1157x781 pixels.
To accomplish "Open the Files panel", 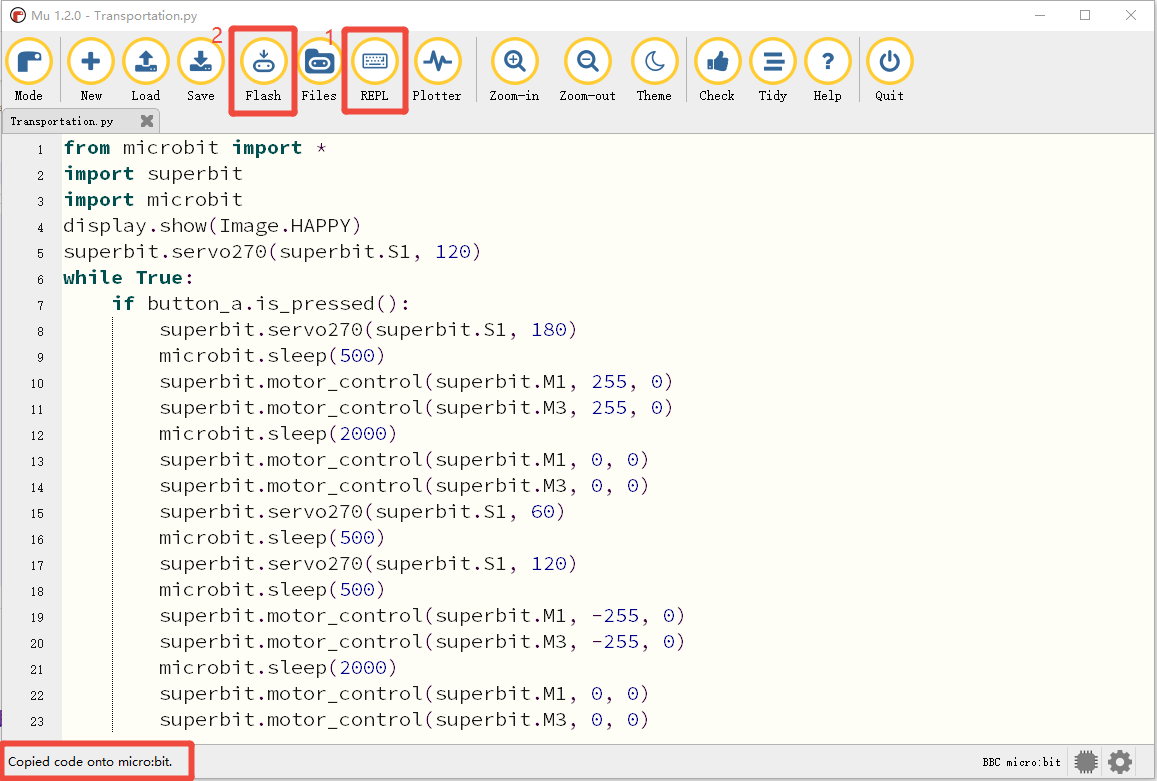I will pos(319,70).
